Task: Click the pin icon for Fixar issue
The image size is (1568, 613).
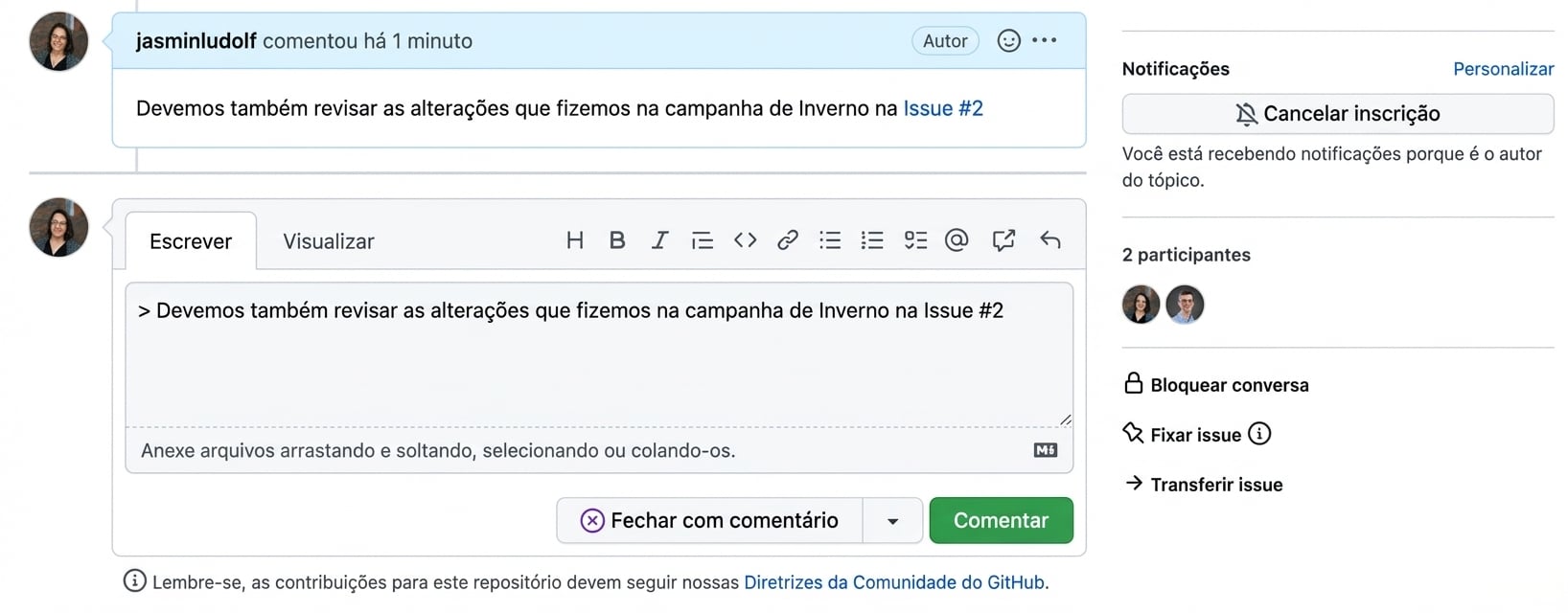Action: coord(1133,433)
